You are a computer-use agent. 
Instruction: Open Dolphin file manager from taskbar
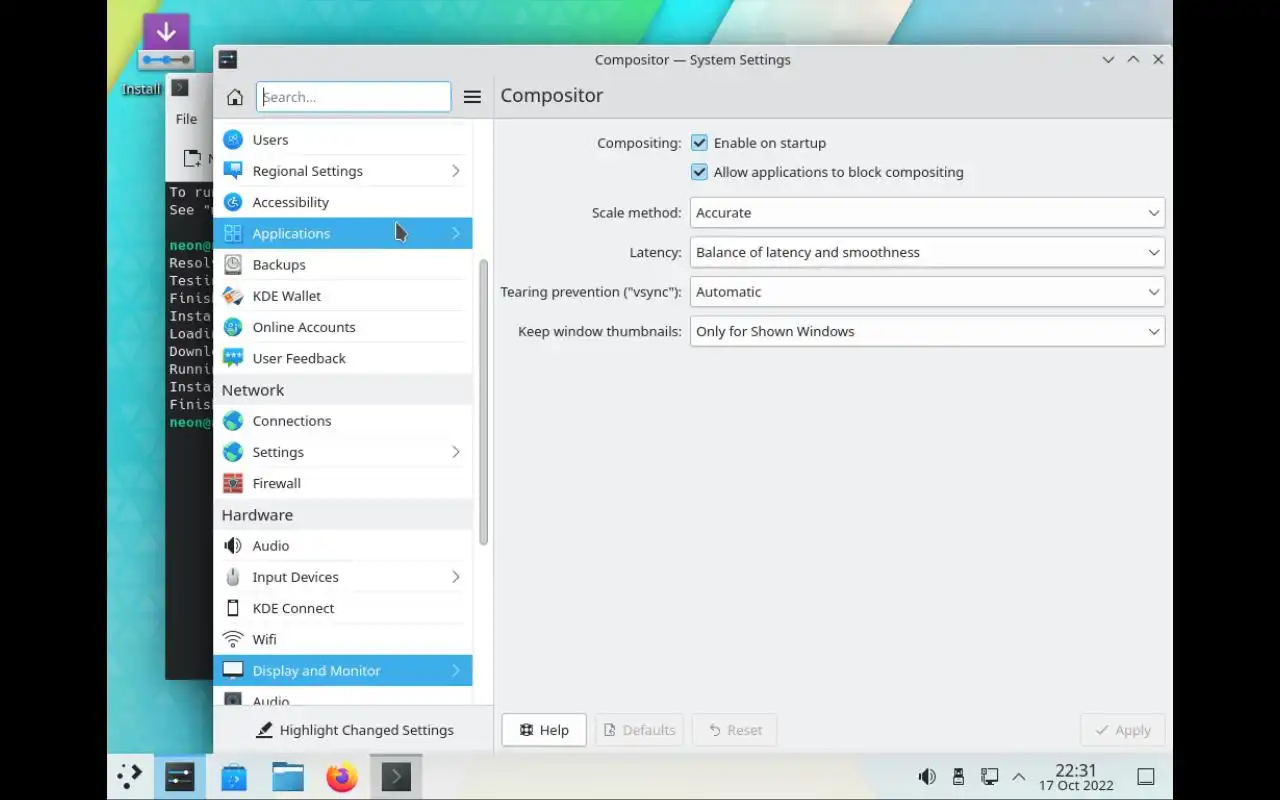(x=288, y=777)
